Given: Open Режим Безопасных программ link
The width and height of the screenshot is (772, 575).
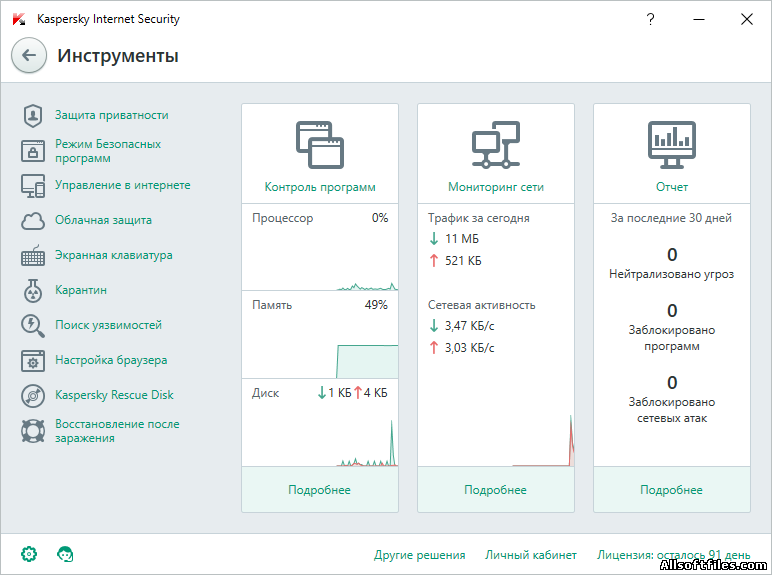Looking at the screenshot, I should coord(108,151).
